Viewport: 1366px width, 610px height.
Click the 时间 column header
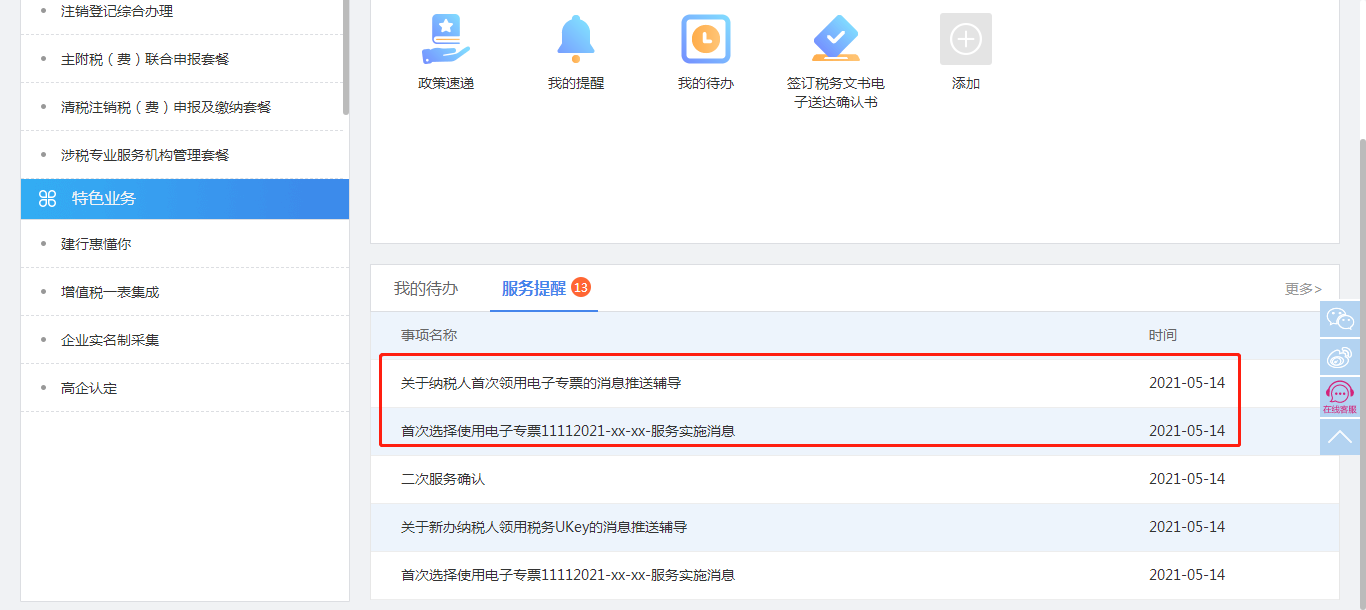(1163, 335)
